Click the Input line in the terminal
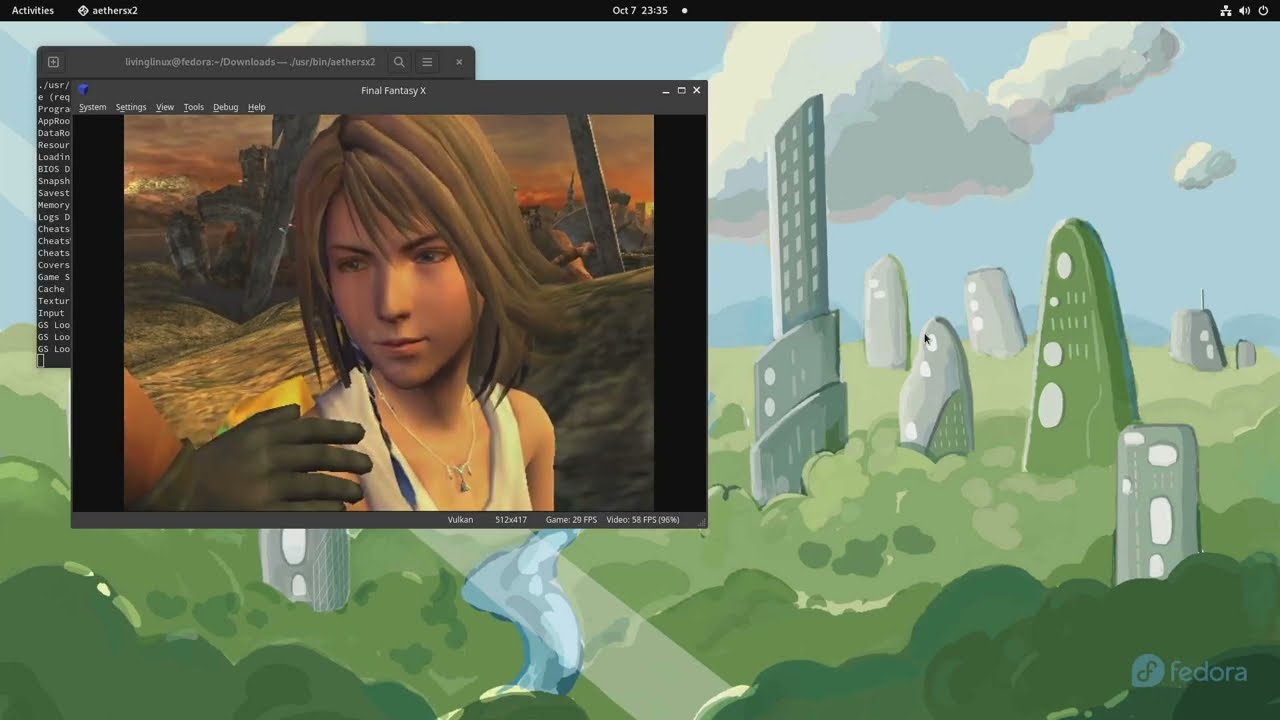The width and height of the screenshot is (1280, 720). point(51,313)
